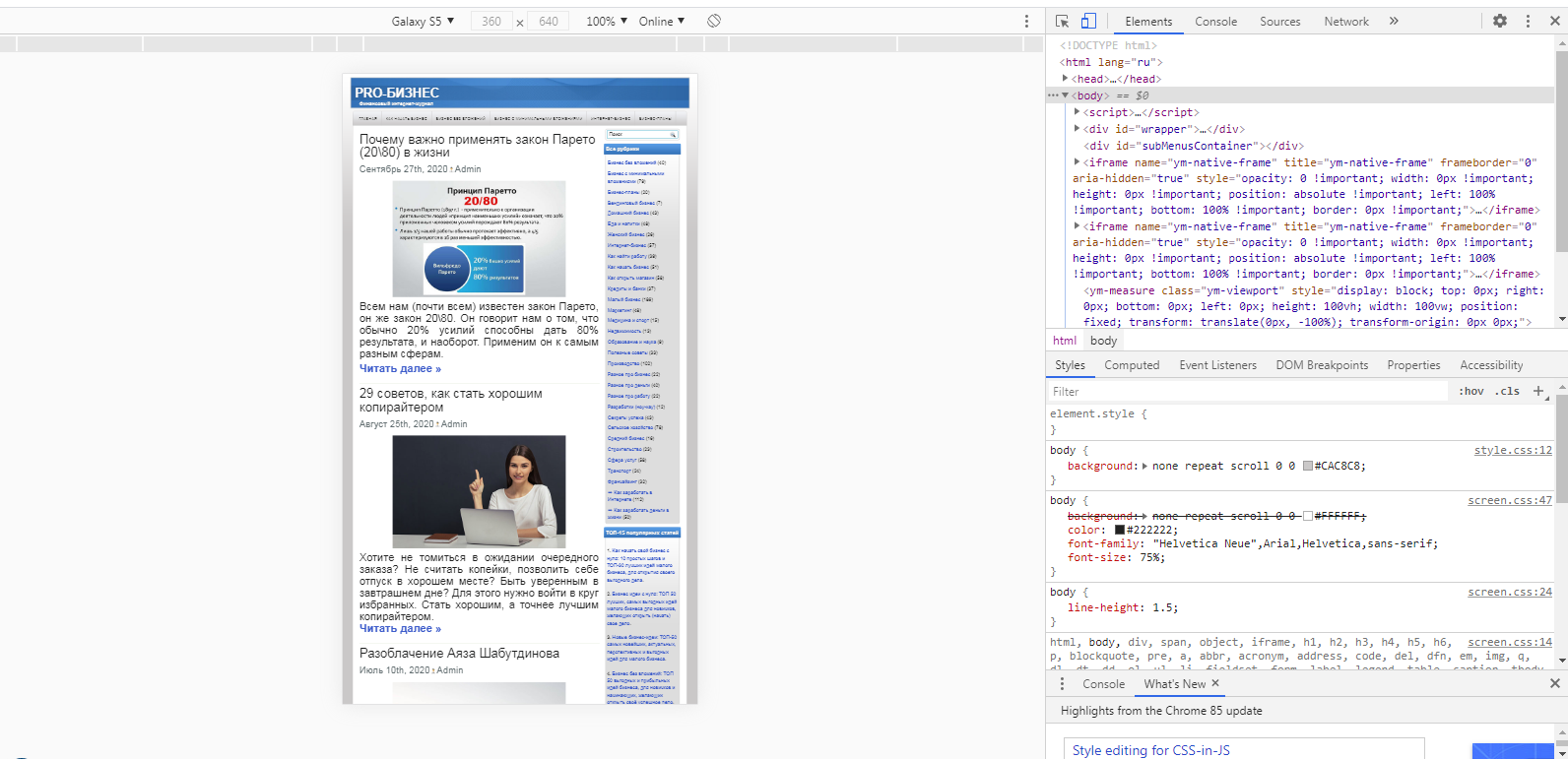Click the #CAC8C8 background color swatch

1308,467
